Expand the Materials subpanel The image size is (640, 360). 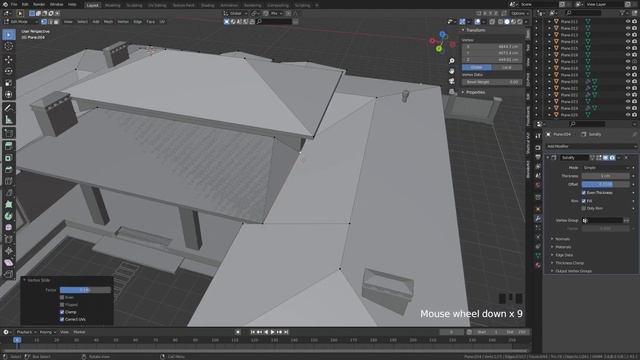[x=563, y=247]
